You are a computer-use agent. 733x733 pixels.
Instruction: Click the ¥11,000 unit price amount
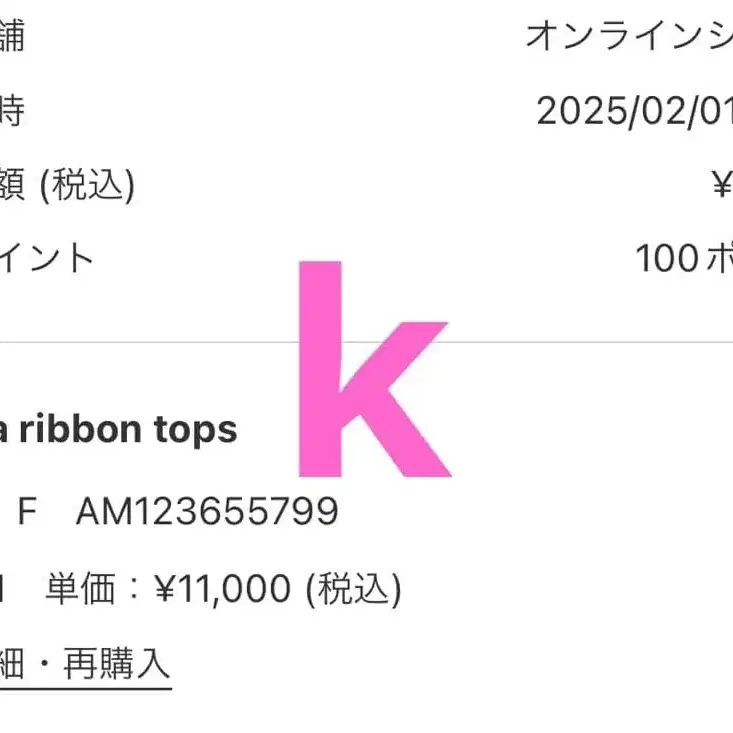[x=221, y=590]
